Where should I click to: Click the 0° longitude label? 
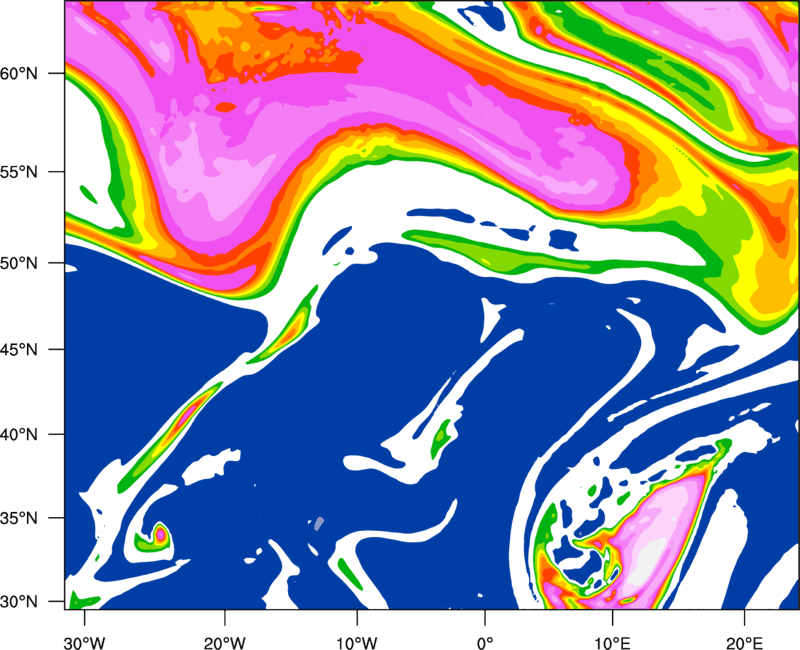tap(485, 643)
